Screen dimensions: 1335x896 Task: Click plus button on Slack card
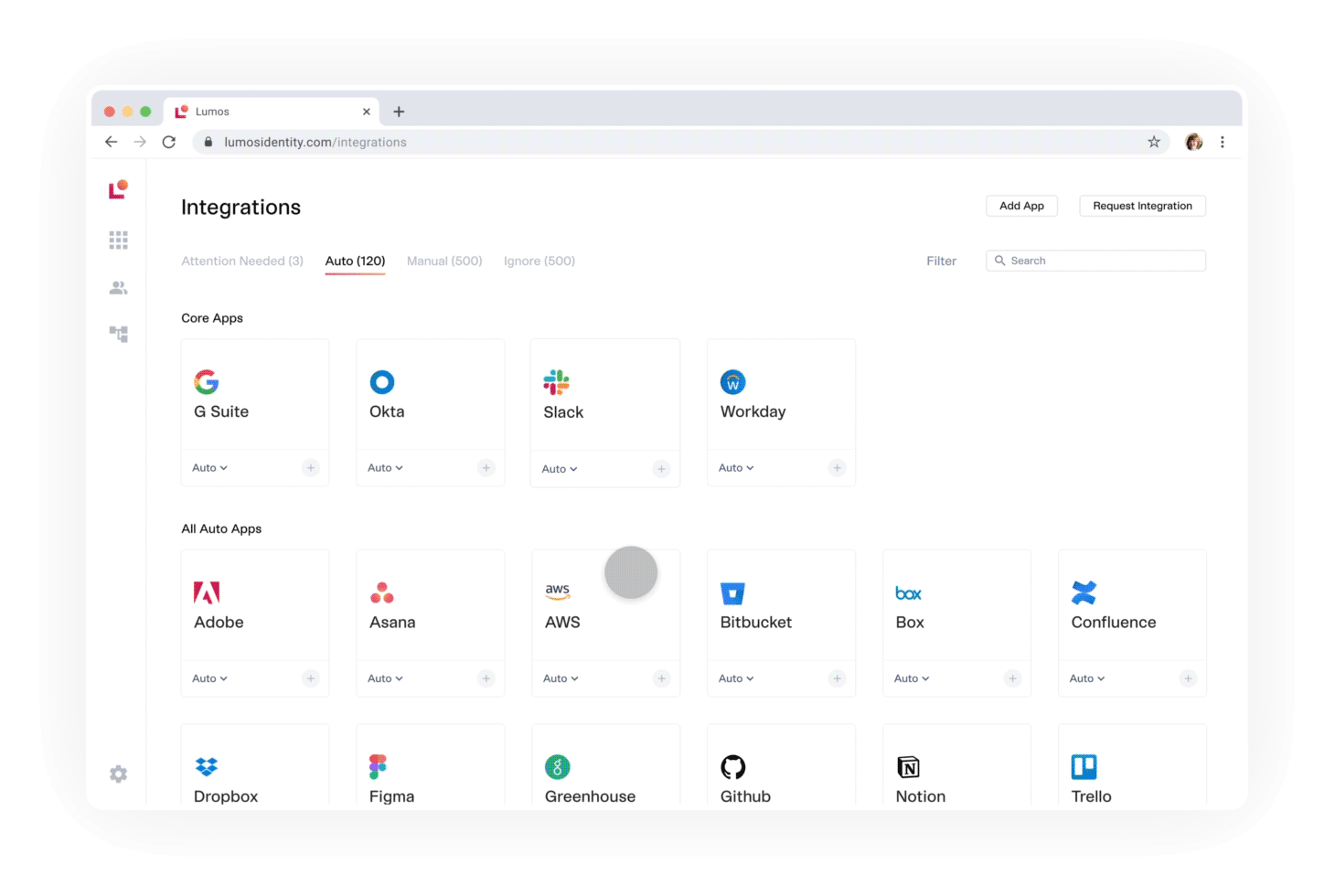(x=662, y=469)
